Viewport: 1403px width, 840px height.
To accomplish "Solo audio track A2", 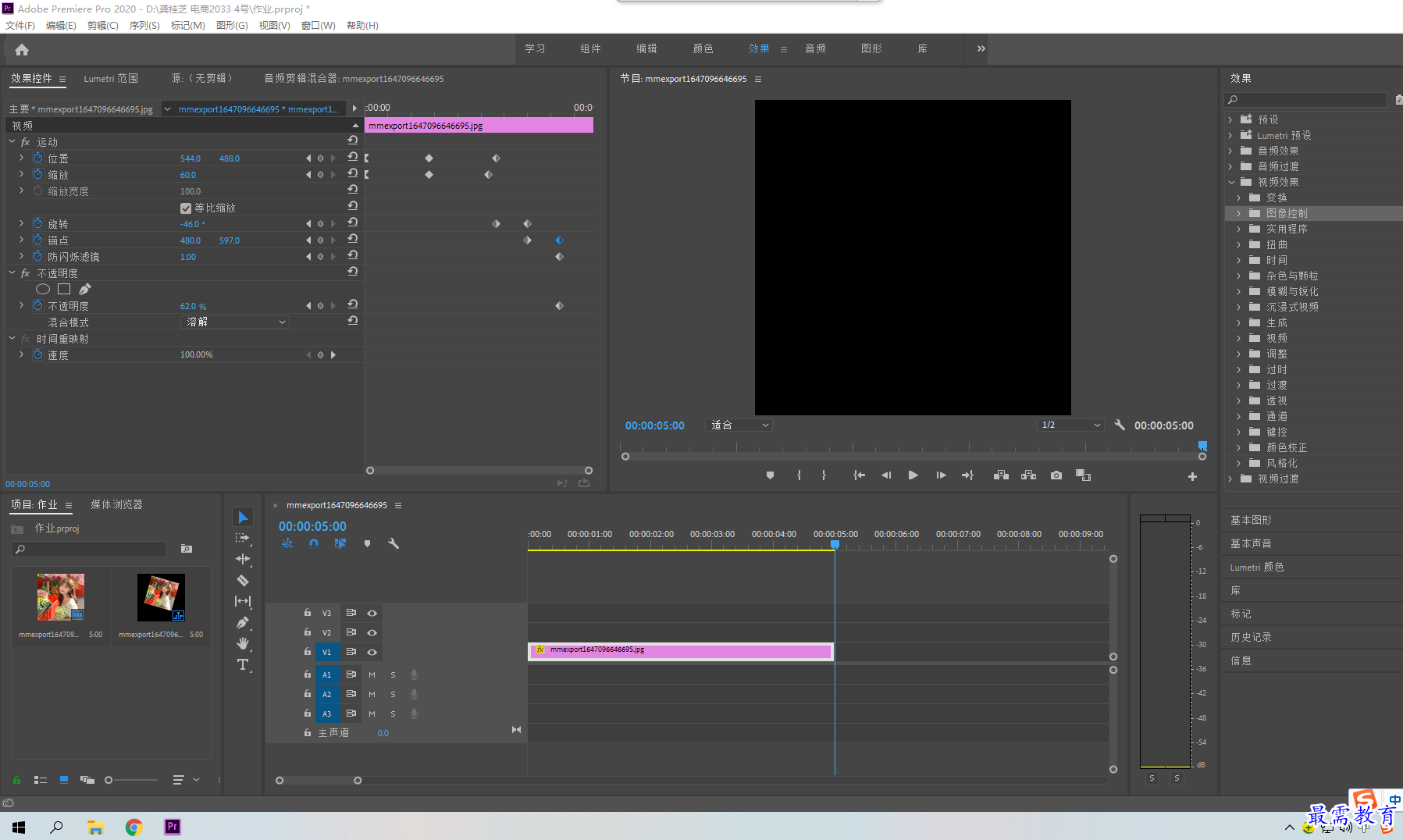I will [x=393, y=694].
